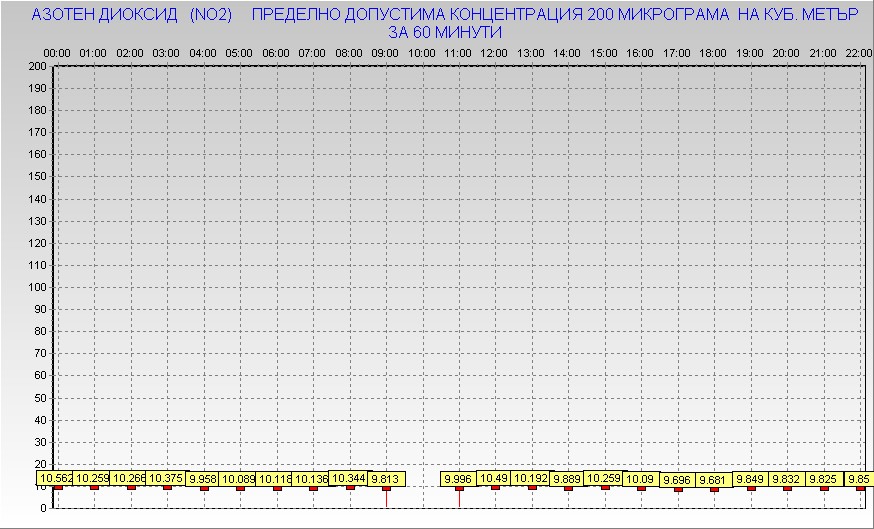Select the 12:00 time axis label
The image size is (874, 529).
click(494, 52)
